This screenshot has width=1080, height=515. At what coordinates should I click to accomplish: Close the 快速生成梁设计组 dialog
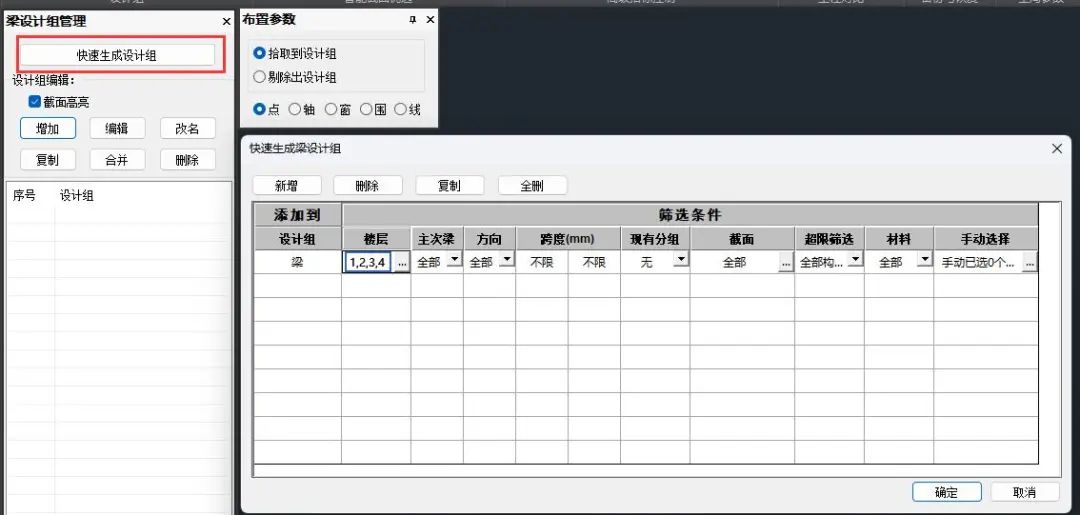point(1057,148)
